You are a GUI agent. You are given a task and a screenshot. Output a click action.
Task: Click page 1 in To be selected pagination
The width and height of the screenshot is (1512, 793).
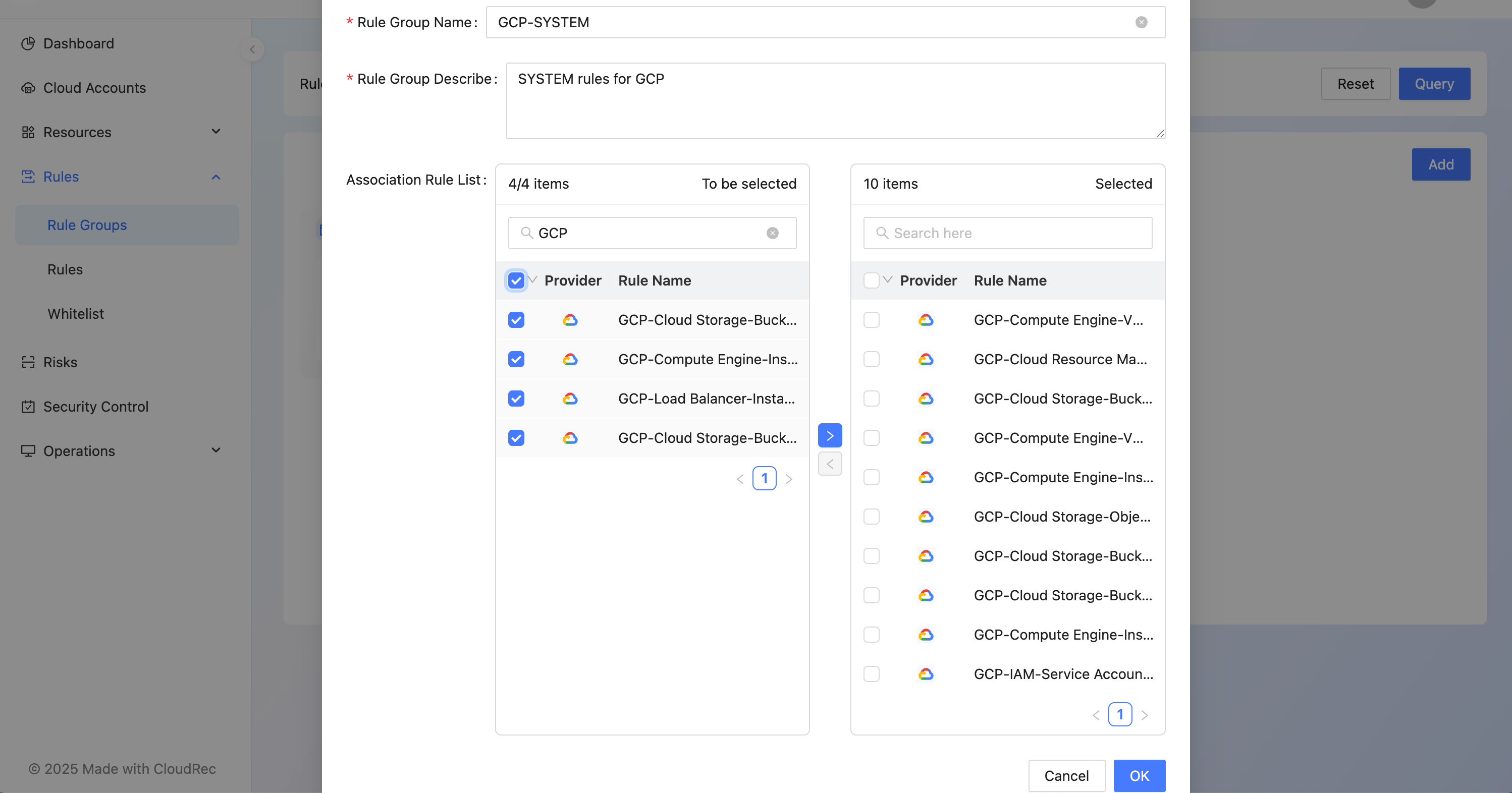tap(764, 479)
